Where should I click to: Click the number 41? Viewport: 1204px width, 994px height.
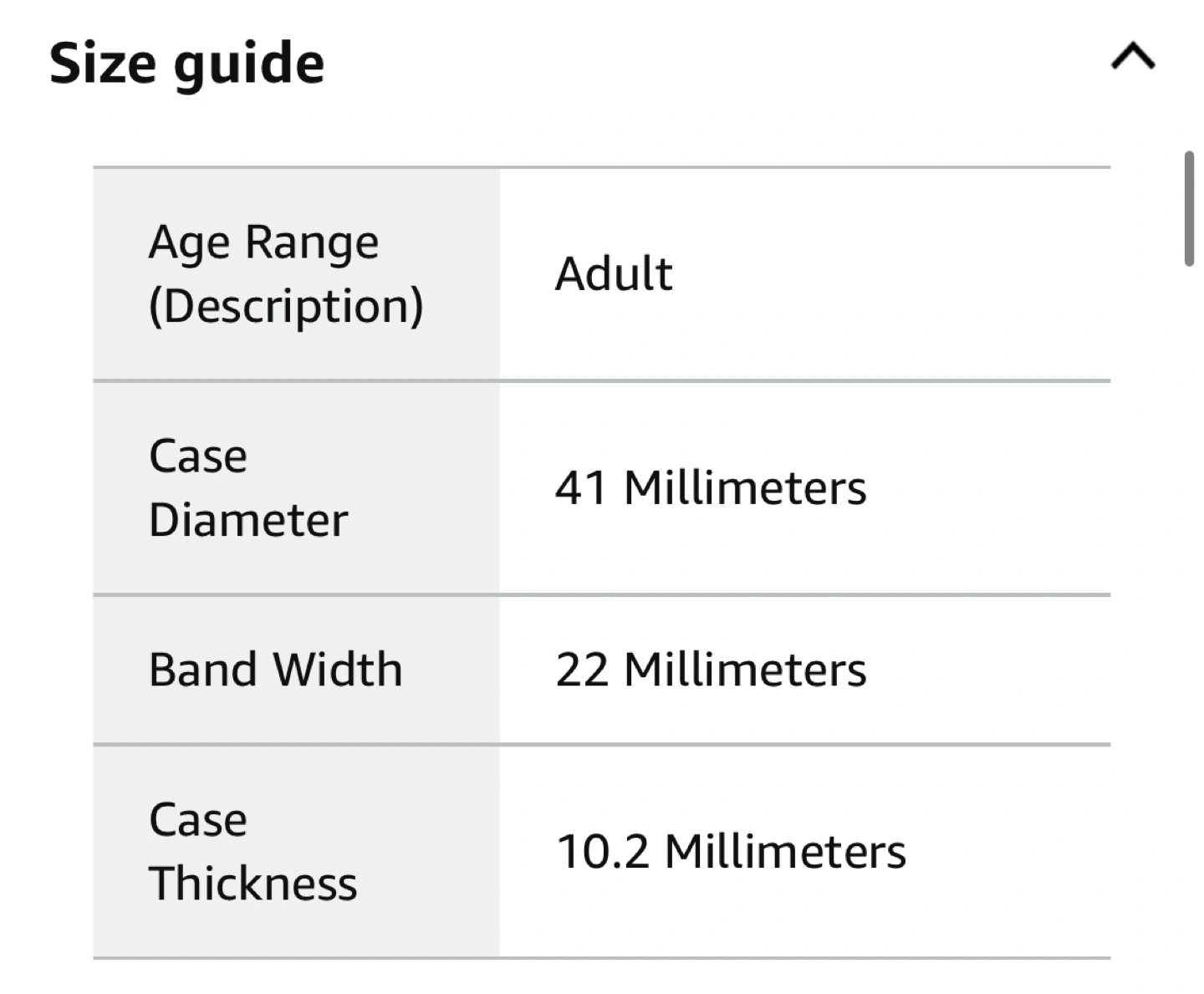click(581, 487)
